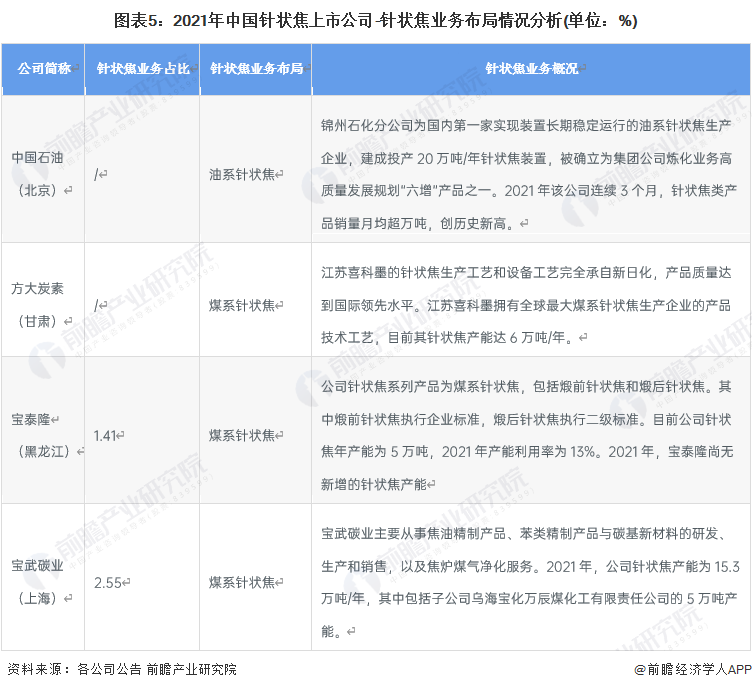Click the overview text starting '江苏喜科墨的针状焦'
The image size is (752, 690).
(526, 305)
